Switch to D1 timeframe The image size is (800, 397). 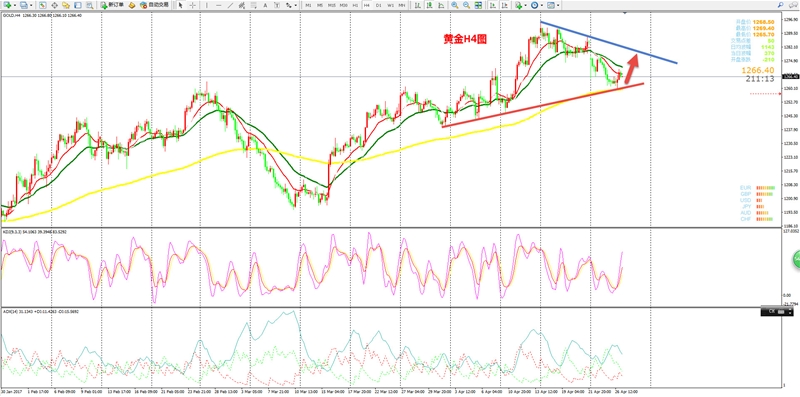click(379, 5)
